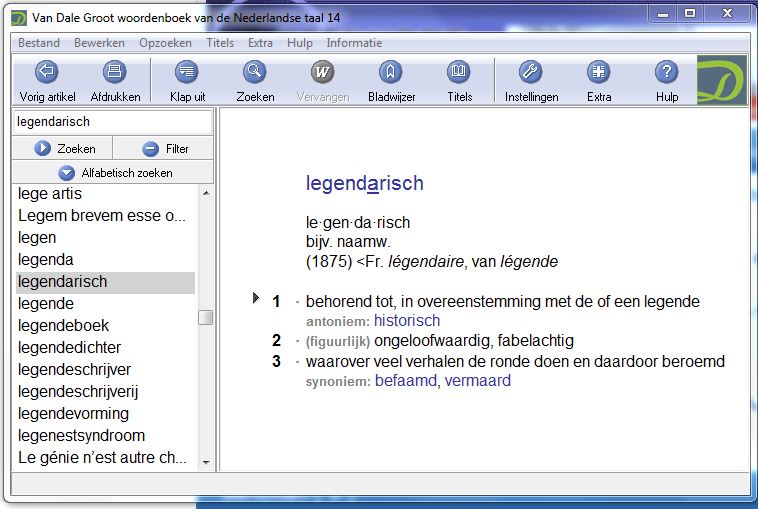This screenshot has height=509, width=758.
Task: Follow the synonym link befaamd
Action: tap(406, 381)
